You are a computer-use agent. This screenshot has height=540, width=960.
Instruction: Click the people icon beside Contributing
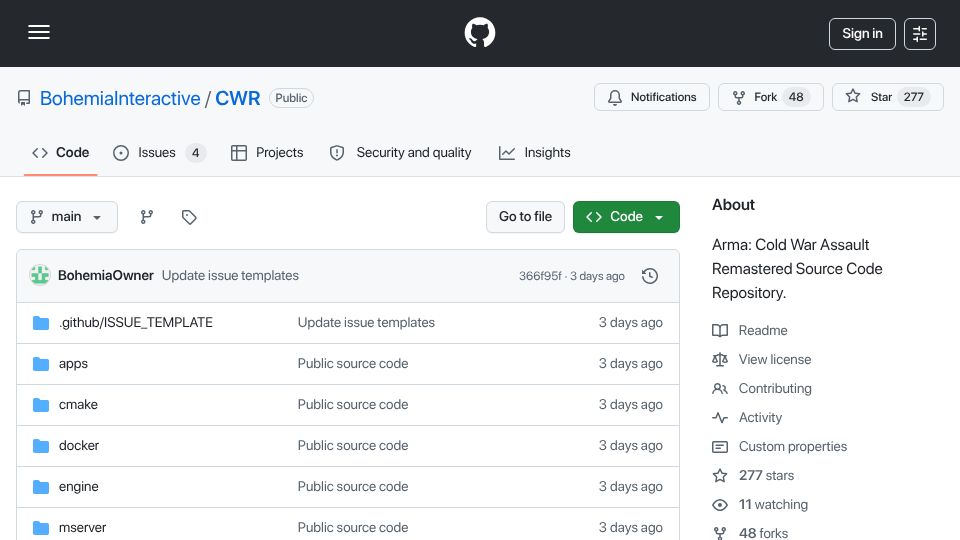point(720,389)
